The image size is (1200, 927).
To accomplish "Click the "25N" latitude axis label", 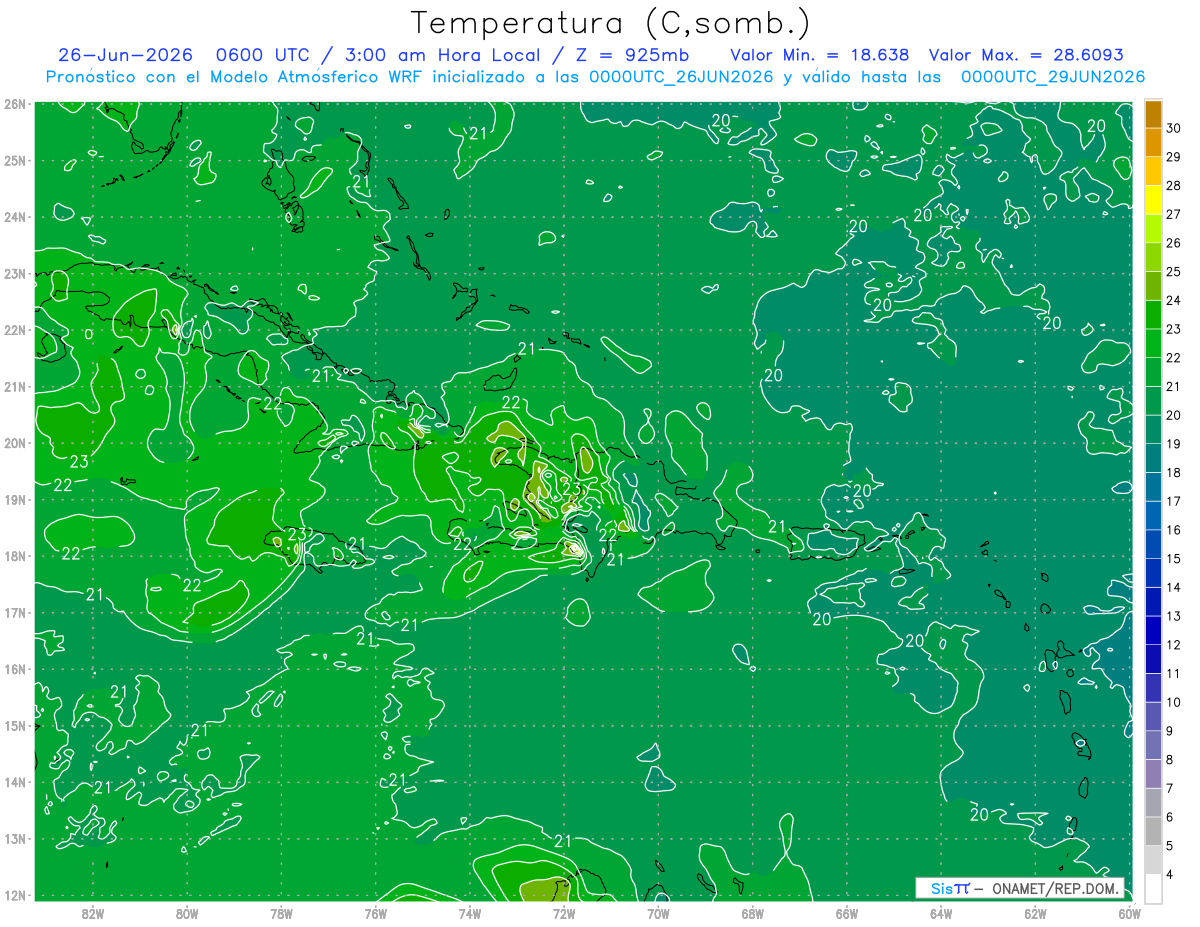I will pos(14,160).
